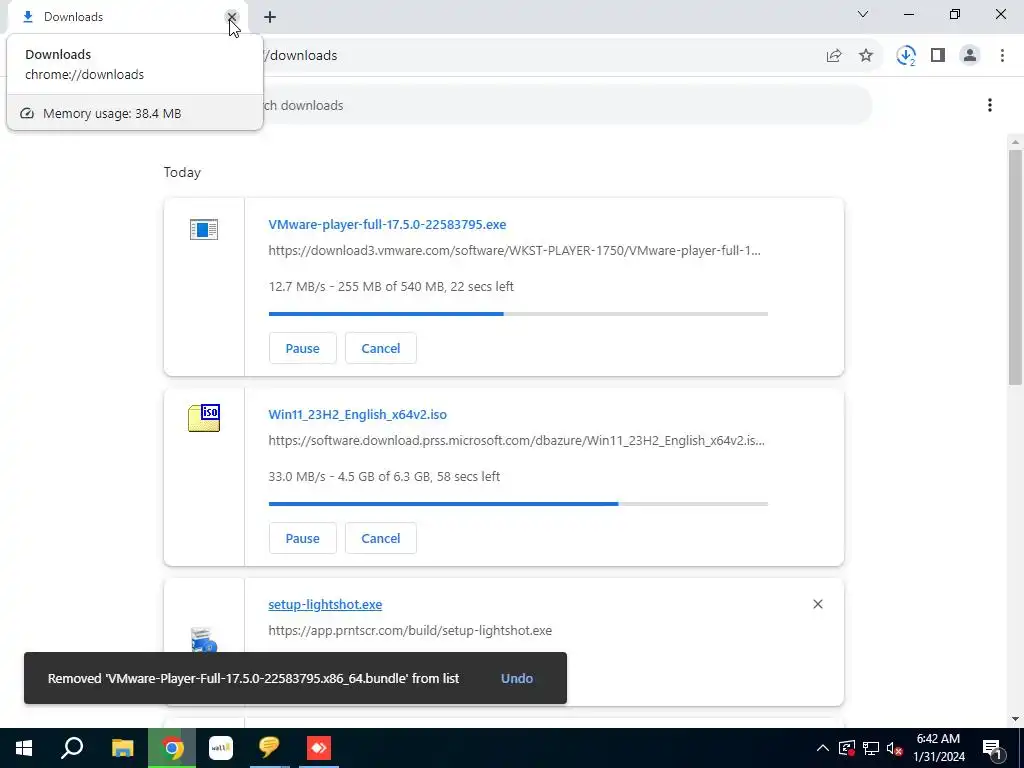This screenshot has height=768, width=1024.
Task: Click the 'Today' section heading
Action: coord(182,172)
